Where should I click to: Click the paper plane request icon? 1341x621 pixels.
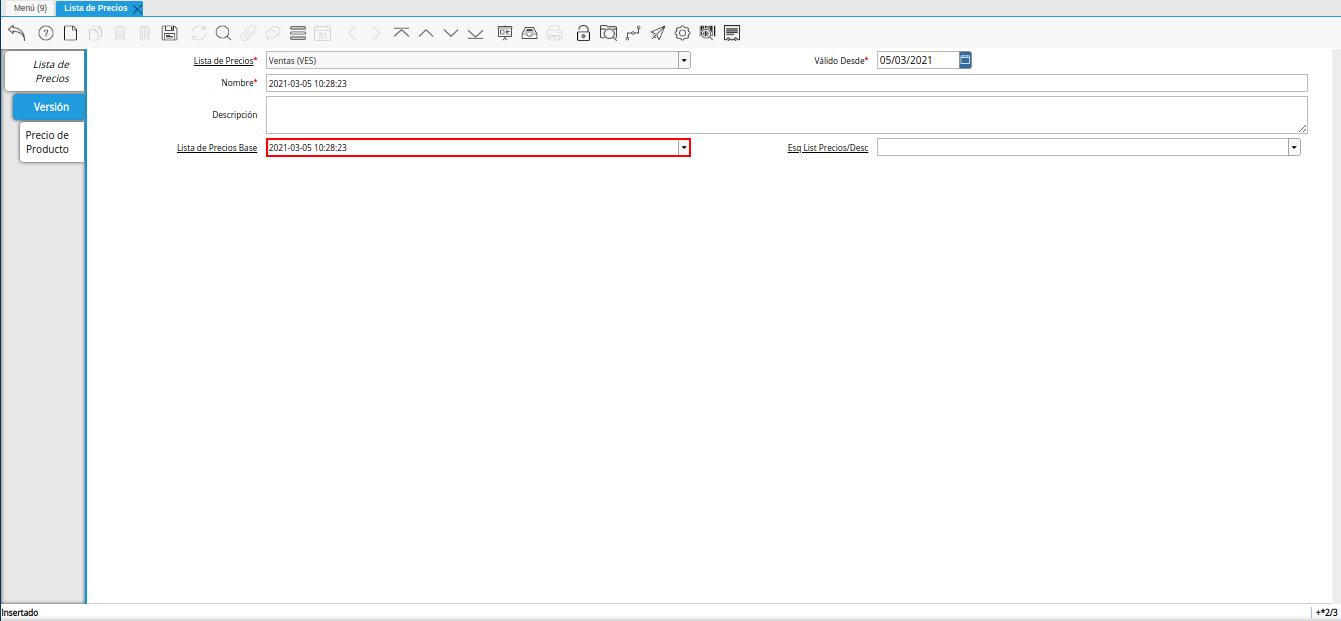657,33
